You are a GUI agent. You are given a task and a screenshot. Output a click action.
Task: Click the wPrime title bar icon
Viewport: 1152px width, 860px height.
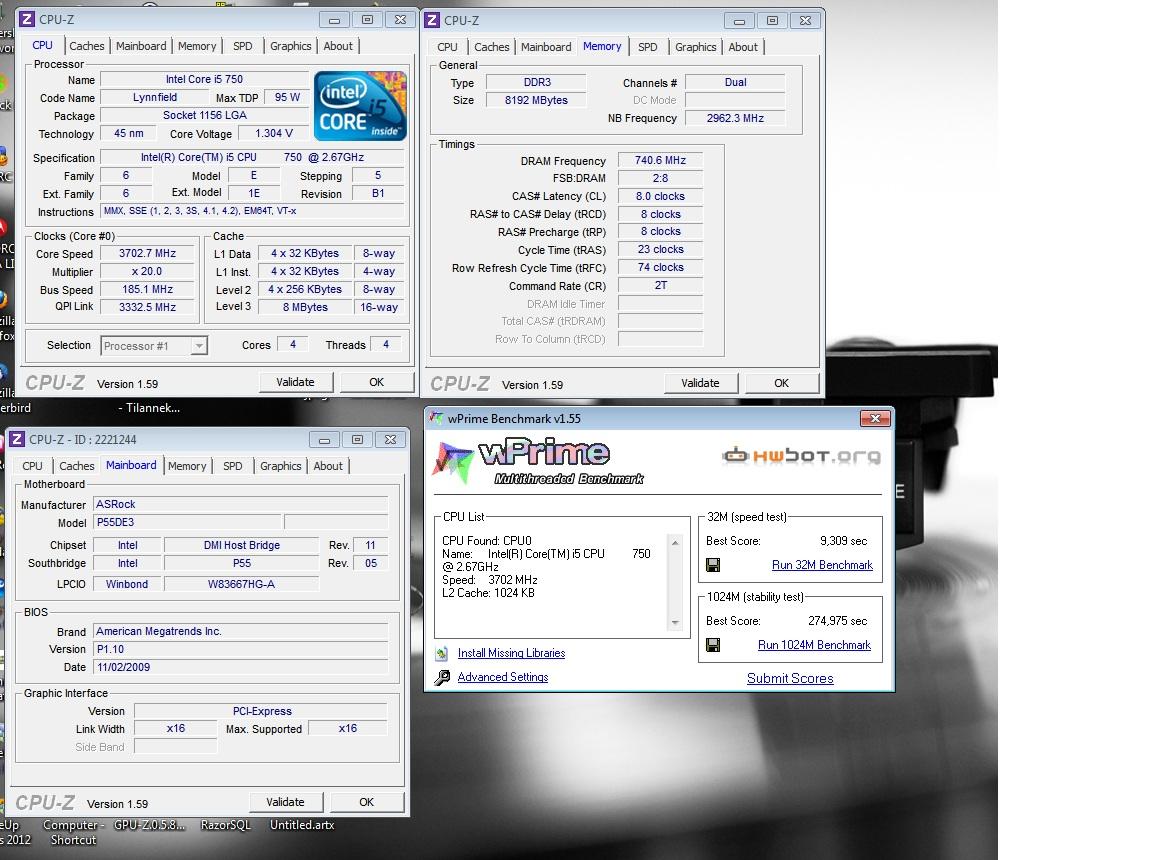tap(436, 419)
